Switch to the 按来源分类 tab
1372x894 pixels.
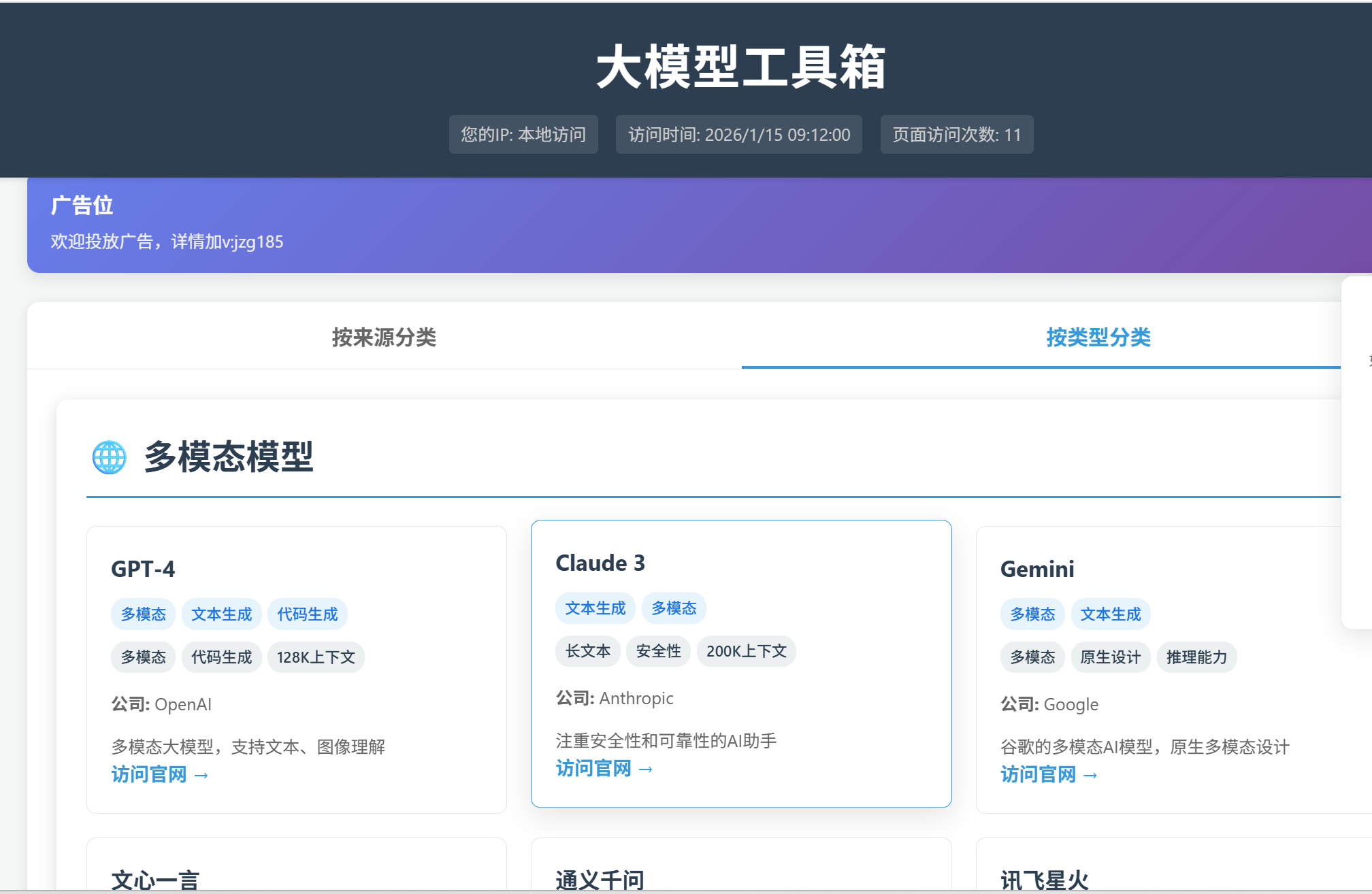pos(384,337)
